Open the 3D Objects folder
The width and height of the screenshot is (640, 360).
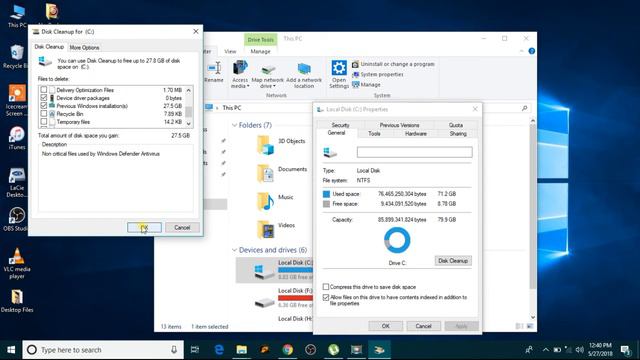pos(282,145)
